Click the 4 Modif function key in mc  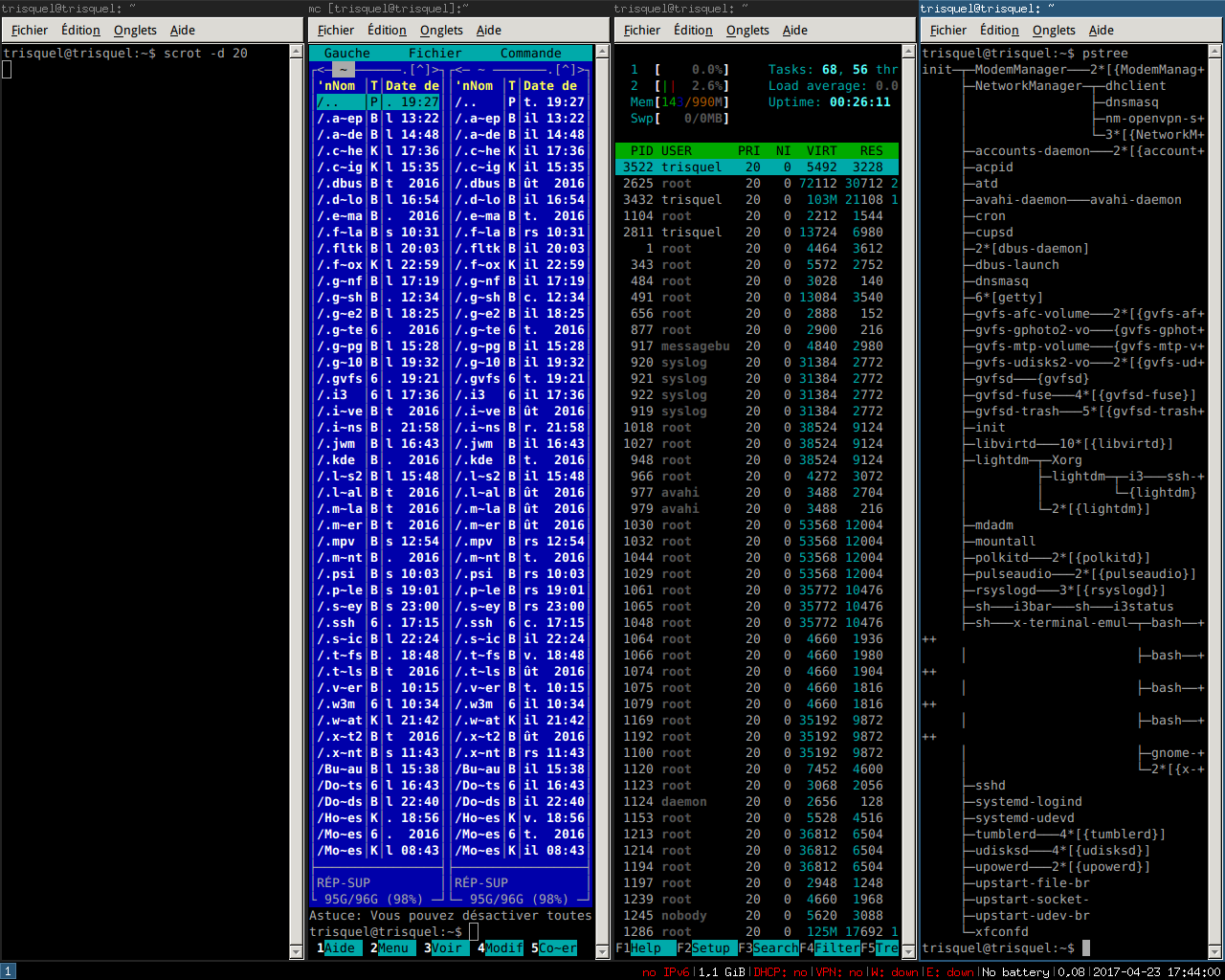click(501, 948)
